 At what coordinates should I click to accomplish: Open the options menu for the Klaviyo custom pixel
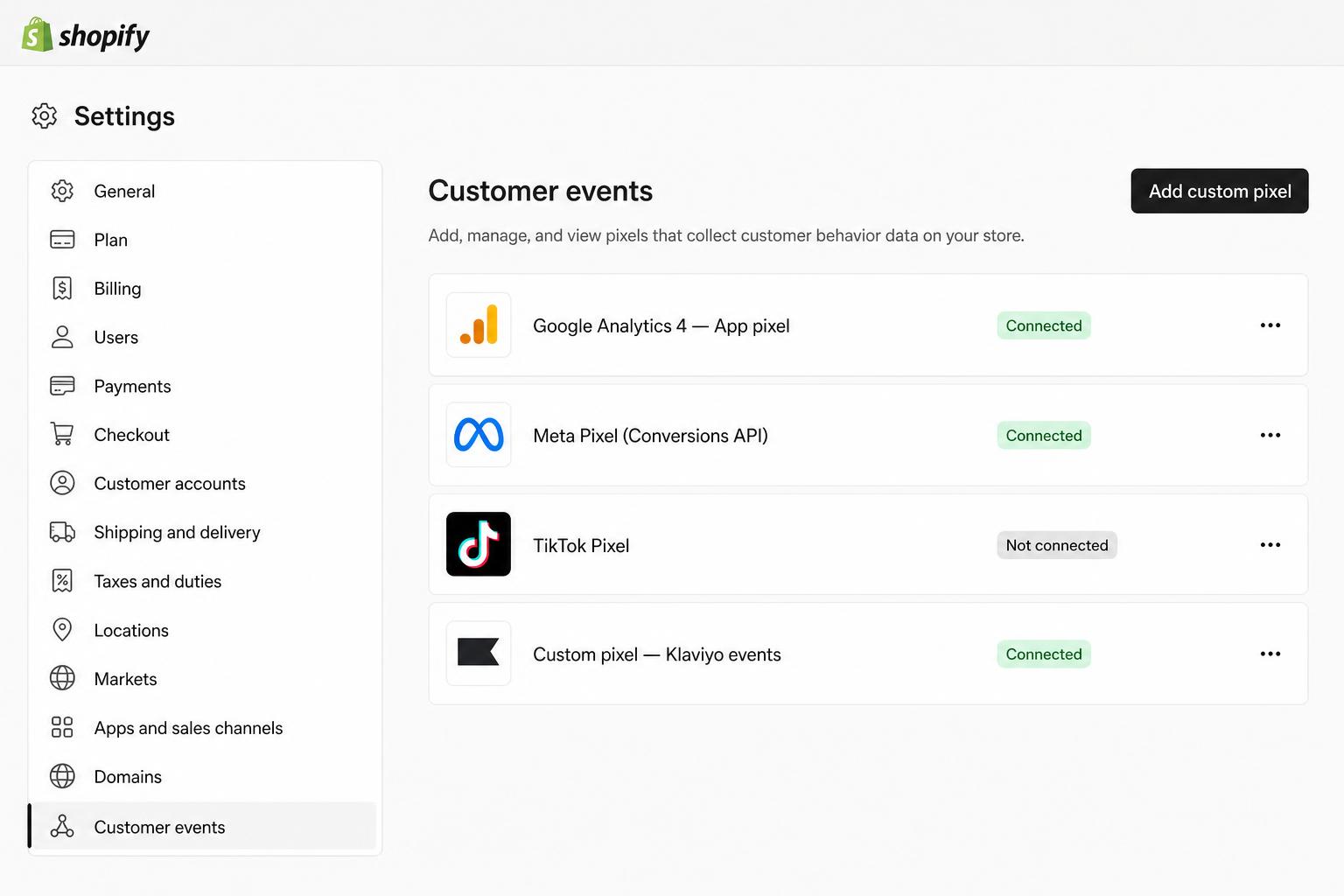coord(1270,654)
